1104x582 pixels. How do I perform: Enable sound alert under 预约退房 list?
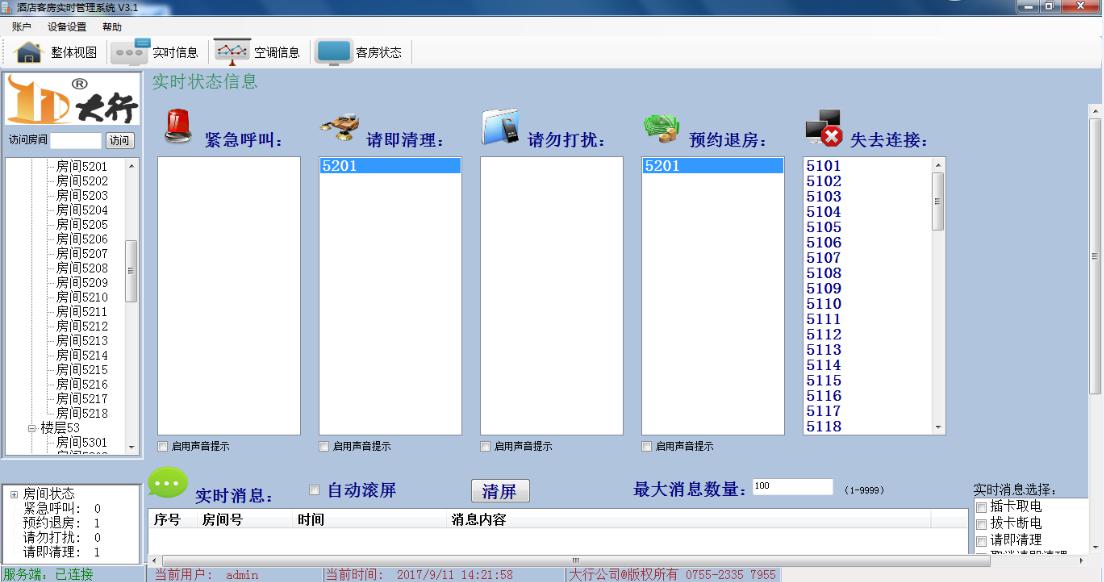pos(646,446)
